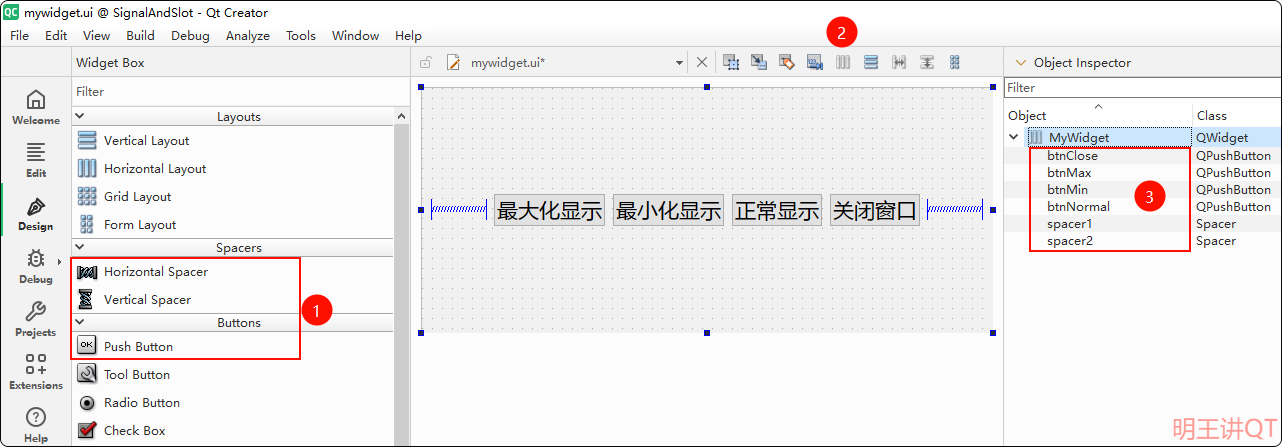The image size is (1282, 447).
Task: Select the 正常显示 button on canvas
Action: [x=777, y=210]
